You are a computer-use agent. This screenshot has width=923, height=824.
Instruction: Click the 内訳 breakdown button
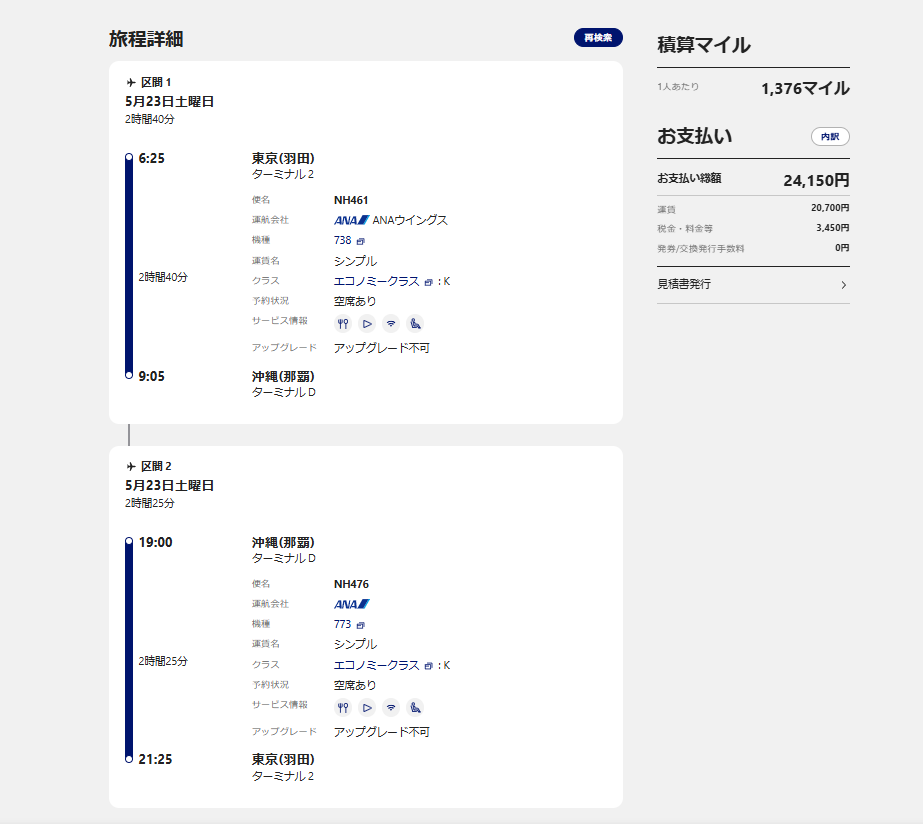click(830, 137)
